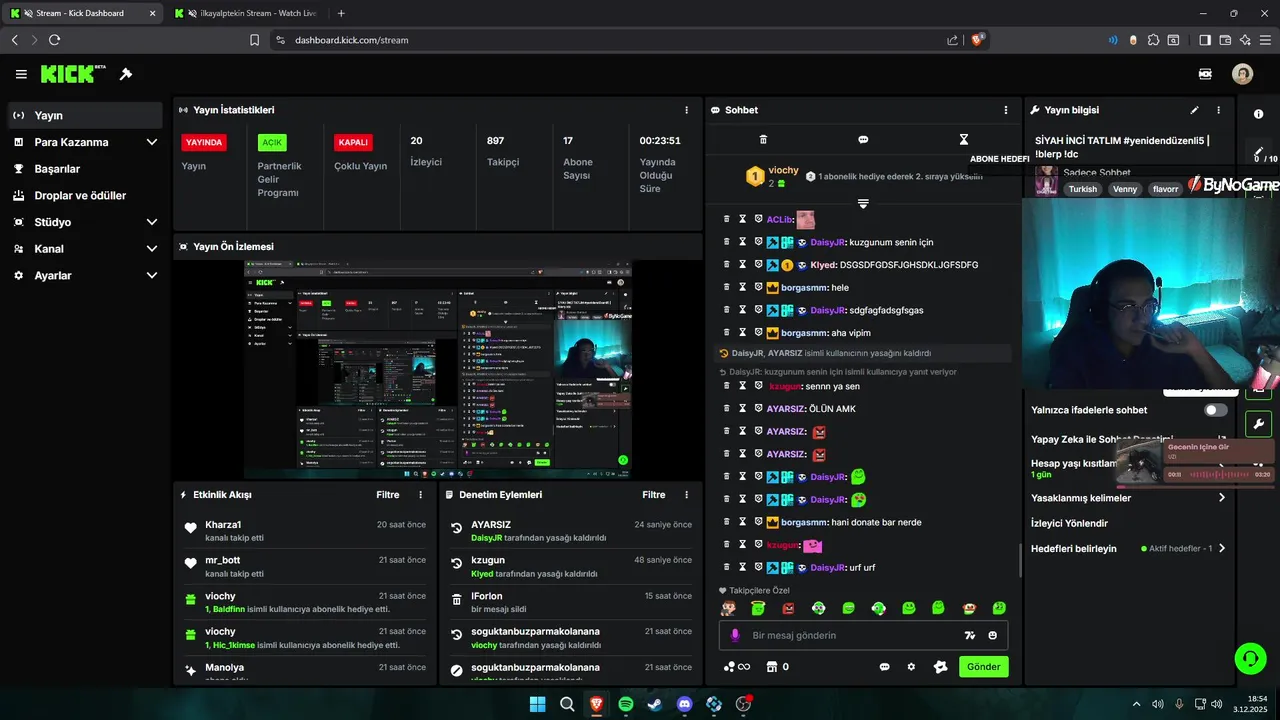
Task: Toggle 'Yalnızca ifadelerle sohbet' switch
Action: (x=1215, y=410)
